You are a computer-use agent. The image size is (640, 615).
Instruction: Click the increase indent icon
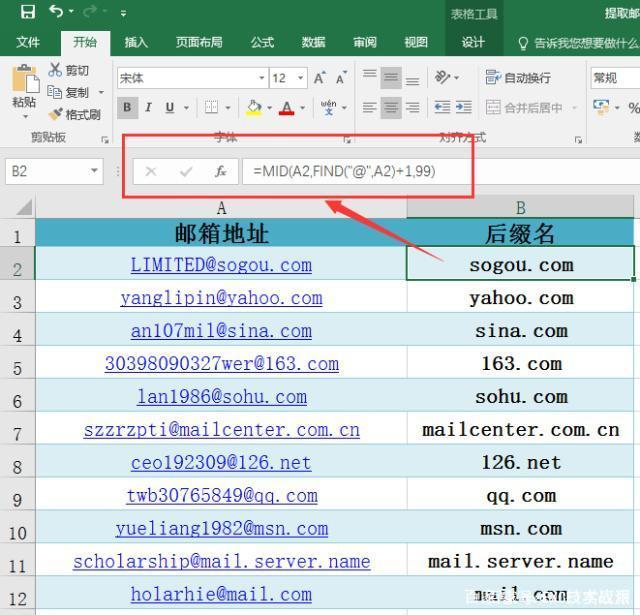coord(463,107)
